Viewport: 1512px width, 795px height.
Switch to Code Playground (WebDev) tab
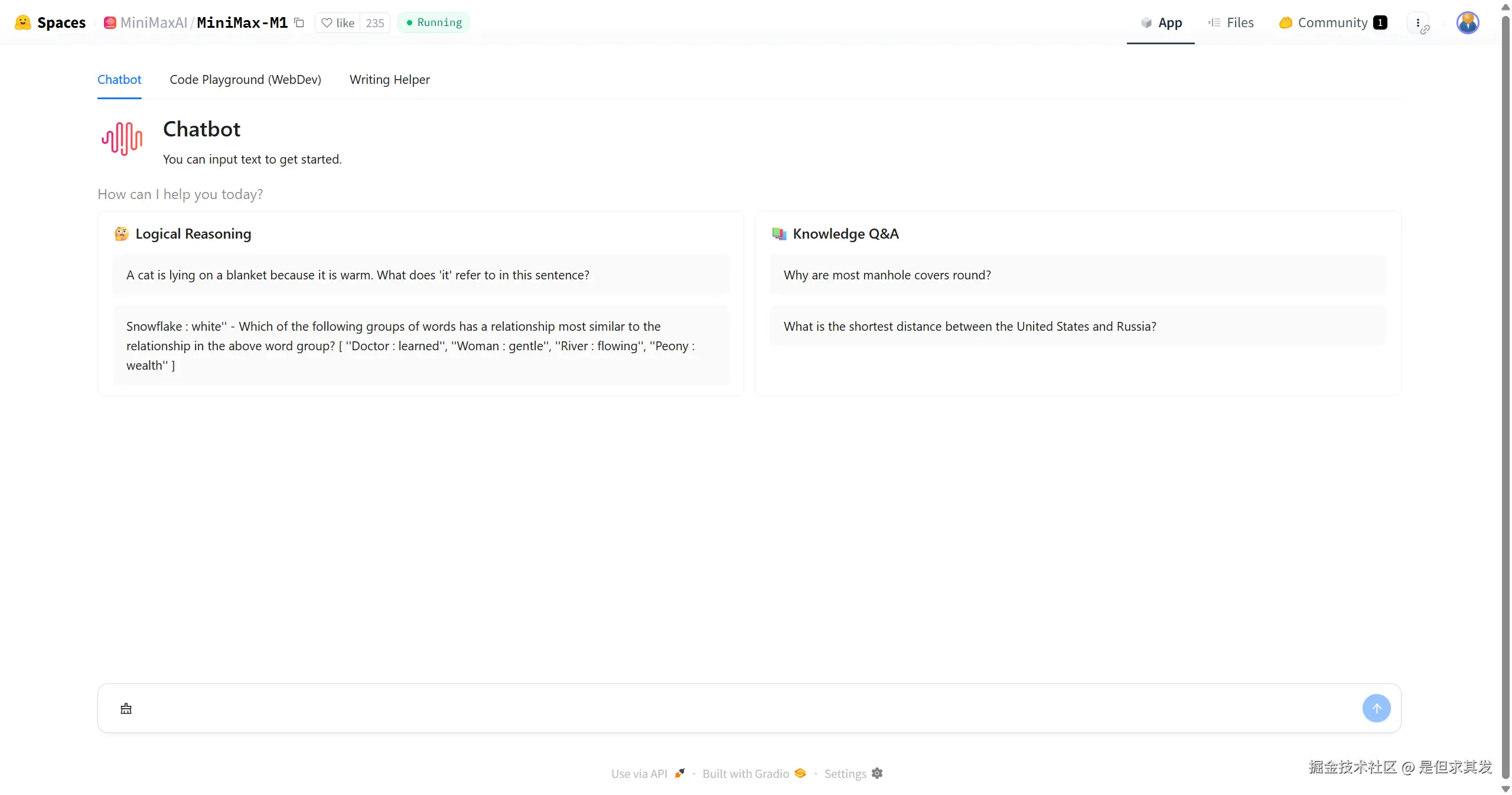point(246,79)
